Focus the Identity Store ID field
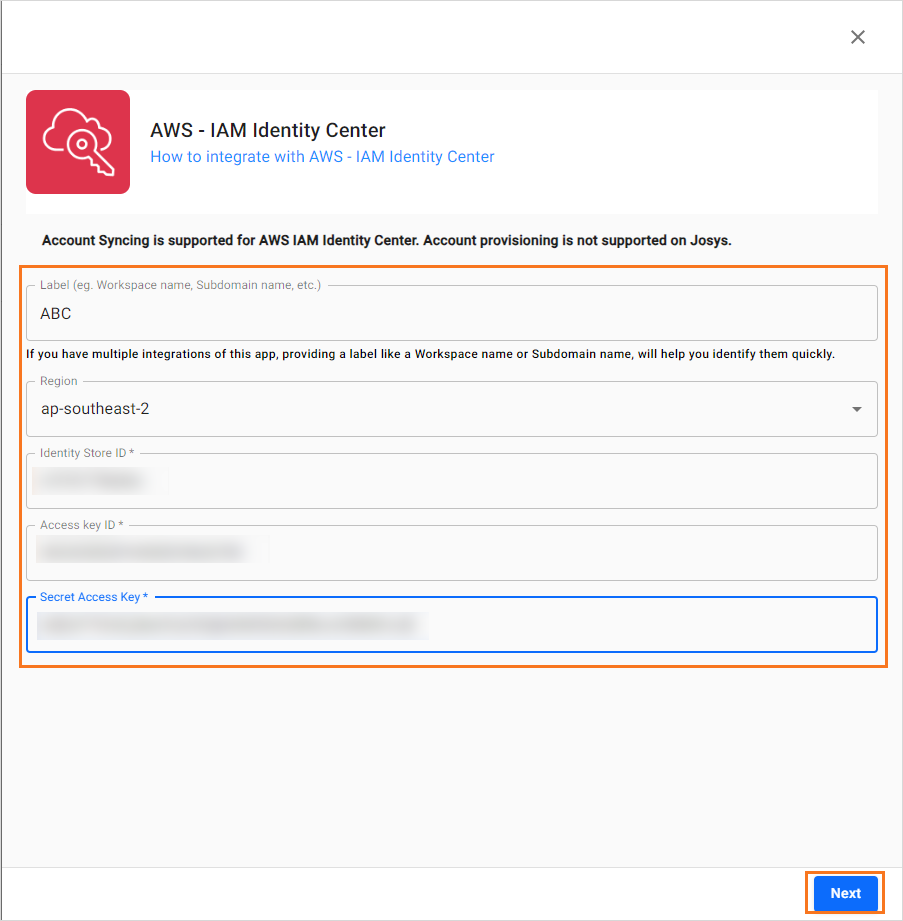This screenshot has width=903, height=921. pyautogui.click(x=451, y=481)
